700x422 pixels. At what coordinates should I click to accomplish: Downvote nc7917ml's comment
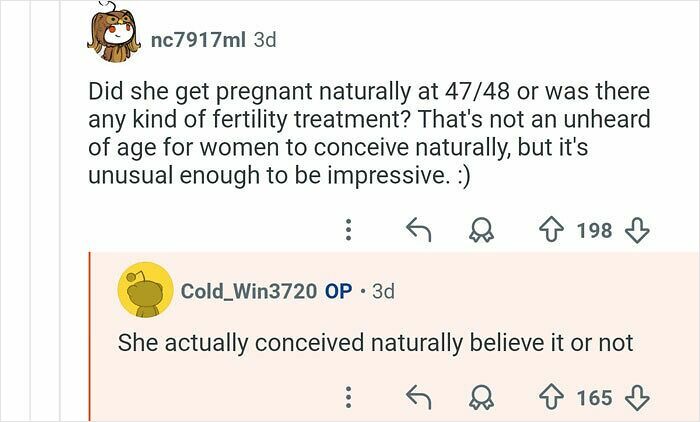pyautogui.click(x=637, y=231)
